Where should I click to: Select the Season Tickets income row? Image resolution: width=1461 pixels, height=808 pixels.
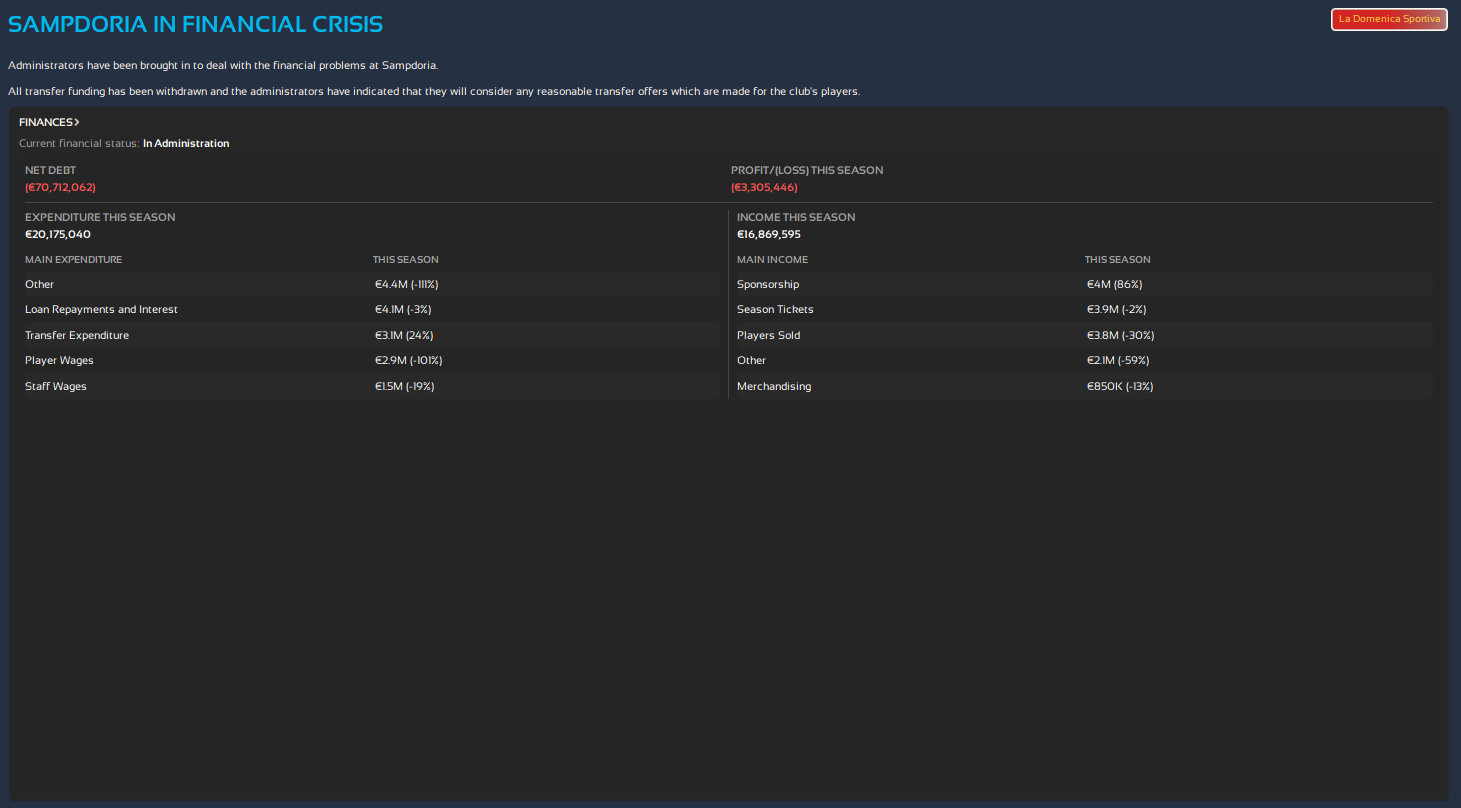tap(1084, 310)
